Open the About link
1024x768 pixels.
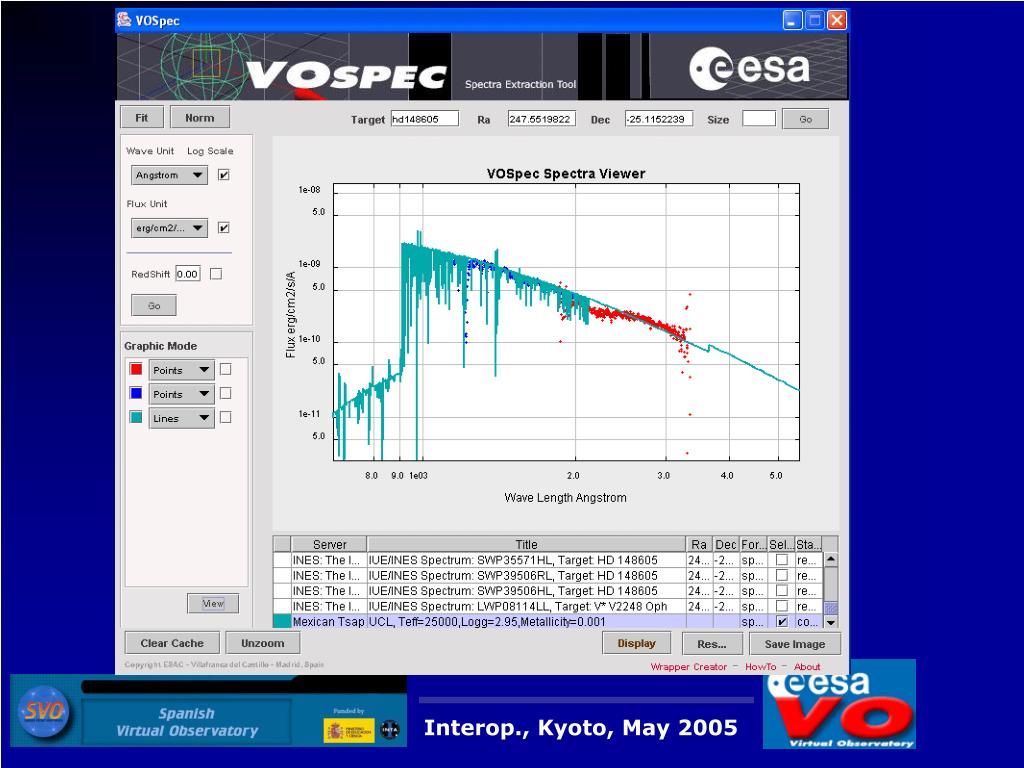[807, 667]
